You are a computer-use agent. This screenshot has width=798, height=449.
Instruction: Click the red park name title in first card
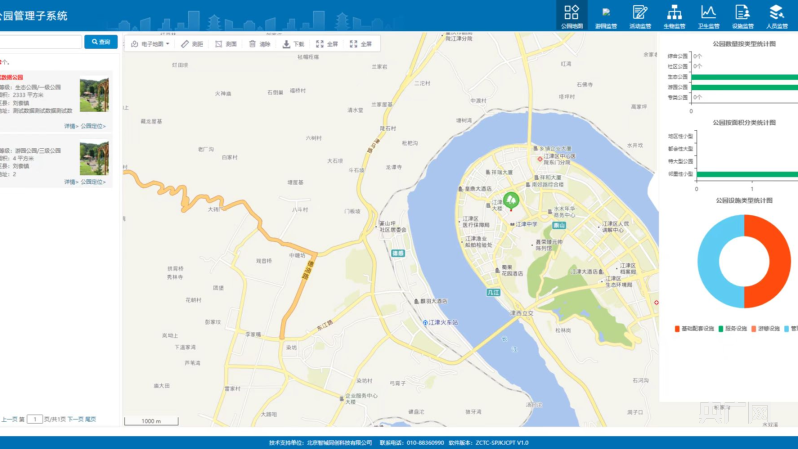[x=11, y=77]
